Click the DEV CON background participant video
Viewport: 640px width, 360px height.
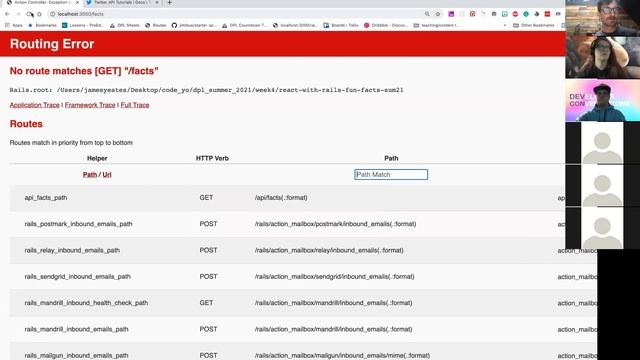coord(602,101)
